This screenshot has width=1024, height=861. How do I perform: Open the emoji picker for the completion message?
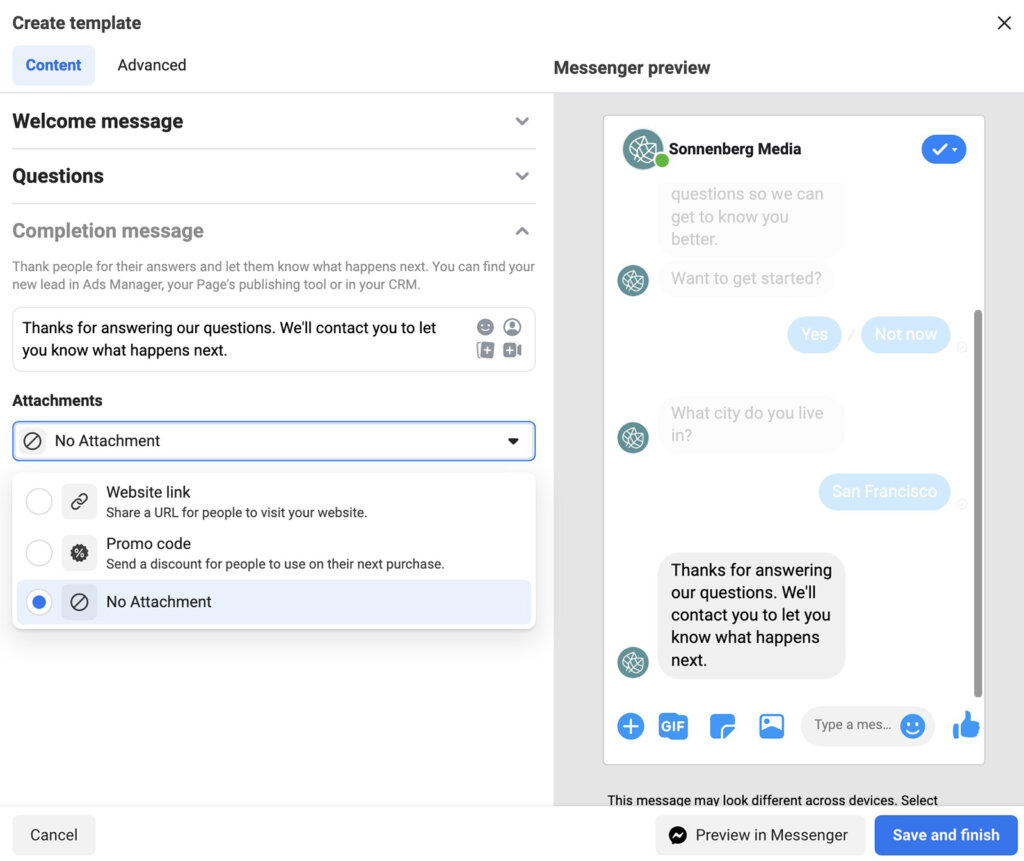485,326
